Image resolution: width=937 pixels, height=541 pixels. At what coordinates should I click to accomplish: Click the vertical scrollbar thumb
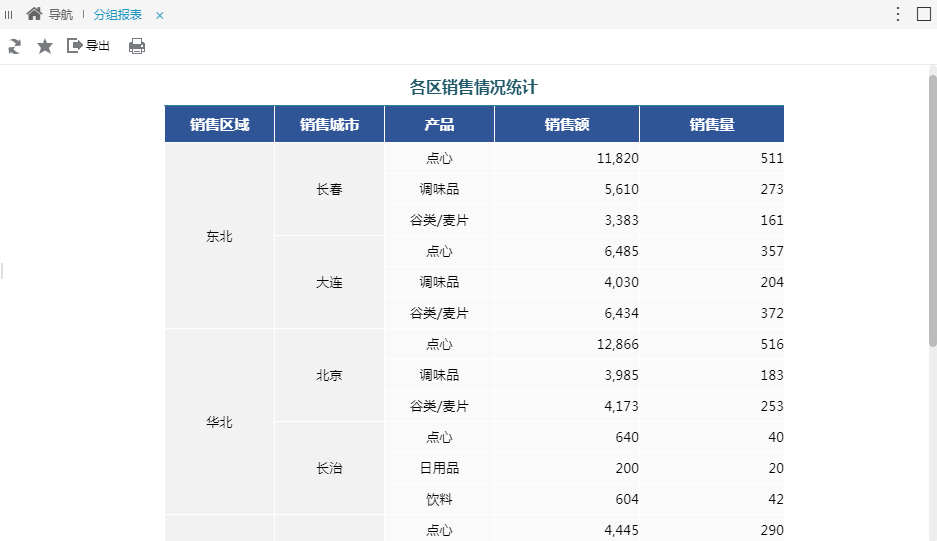point(932,210)
